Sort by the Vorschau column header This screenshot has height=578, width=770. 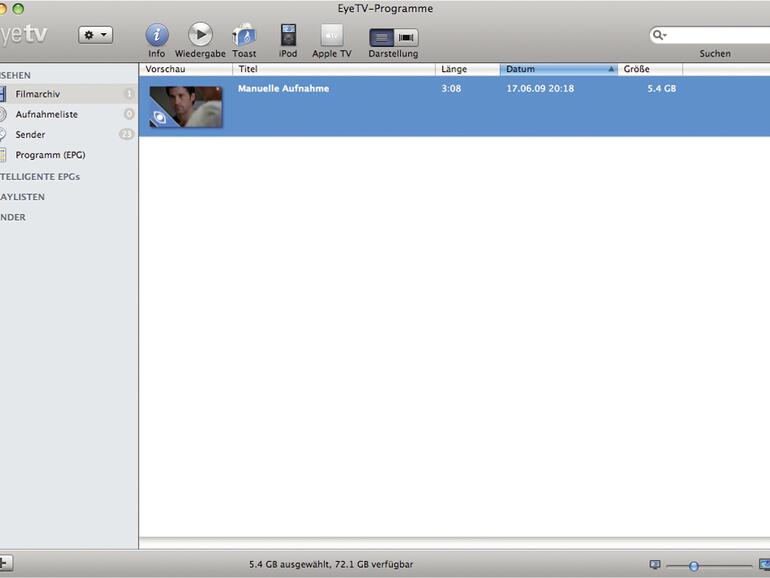(186, 69)
